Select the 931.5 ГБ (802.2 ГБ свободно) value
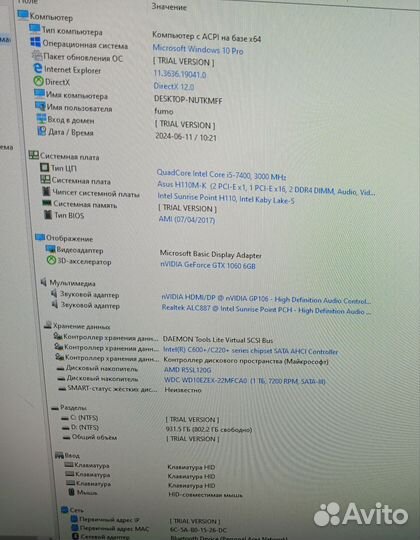This screenshot has width=420, height=540. click(209, 429)
